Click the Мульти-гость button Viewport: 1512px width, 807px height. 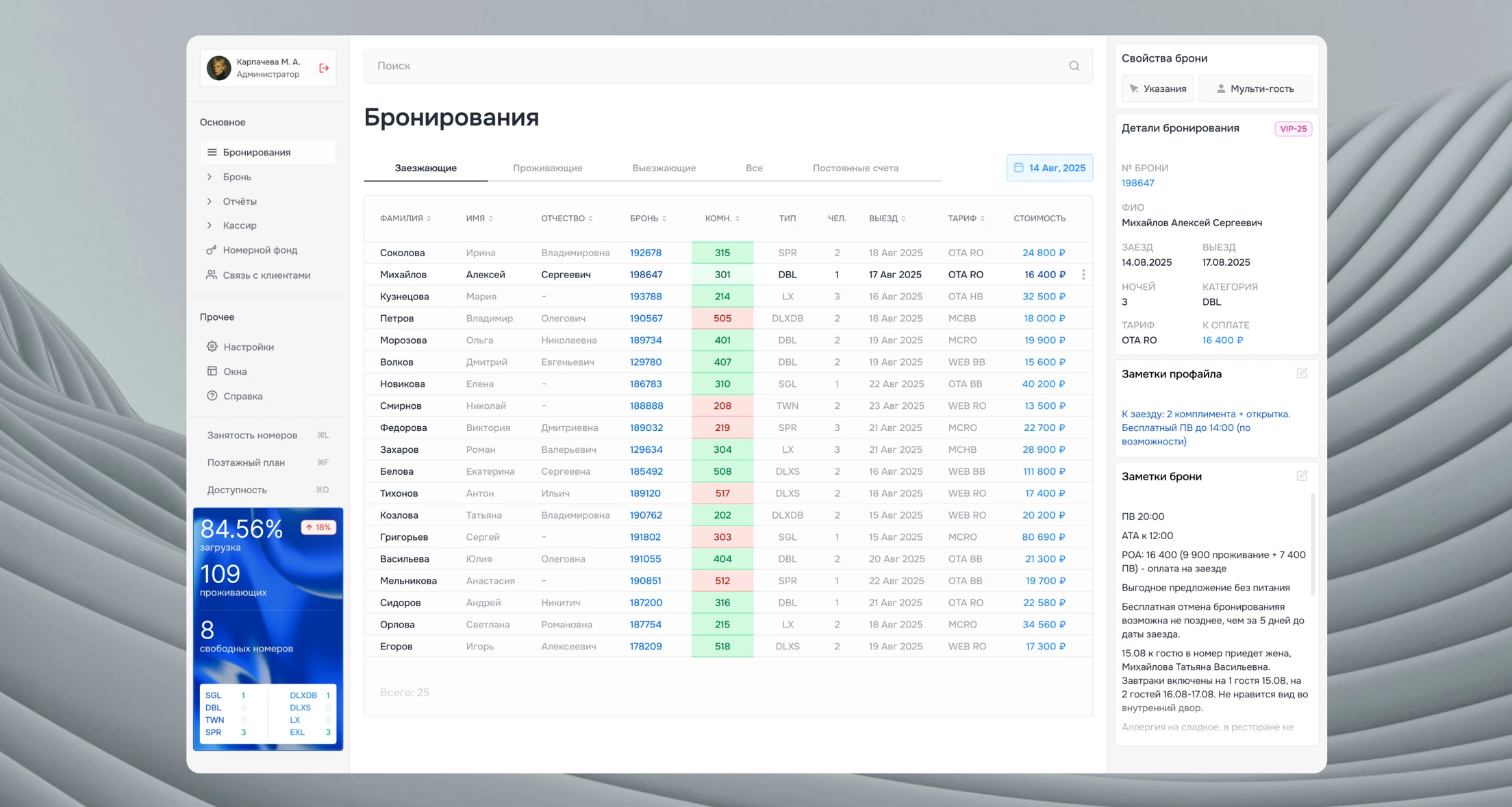[x=1255, y=88]
